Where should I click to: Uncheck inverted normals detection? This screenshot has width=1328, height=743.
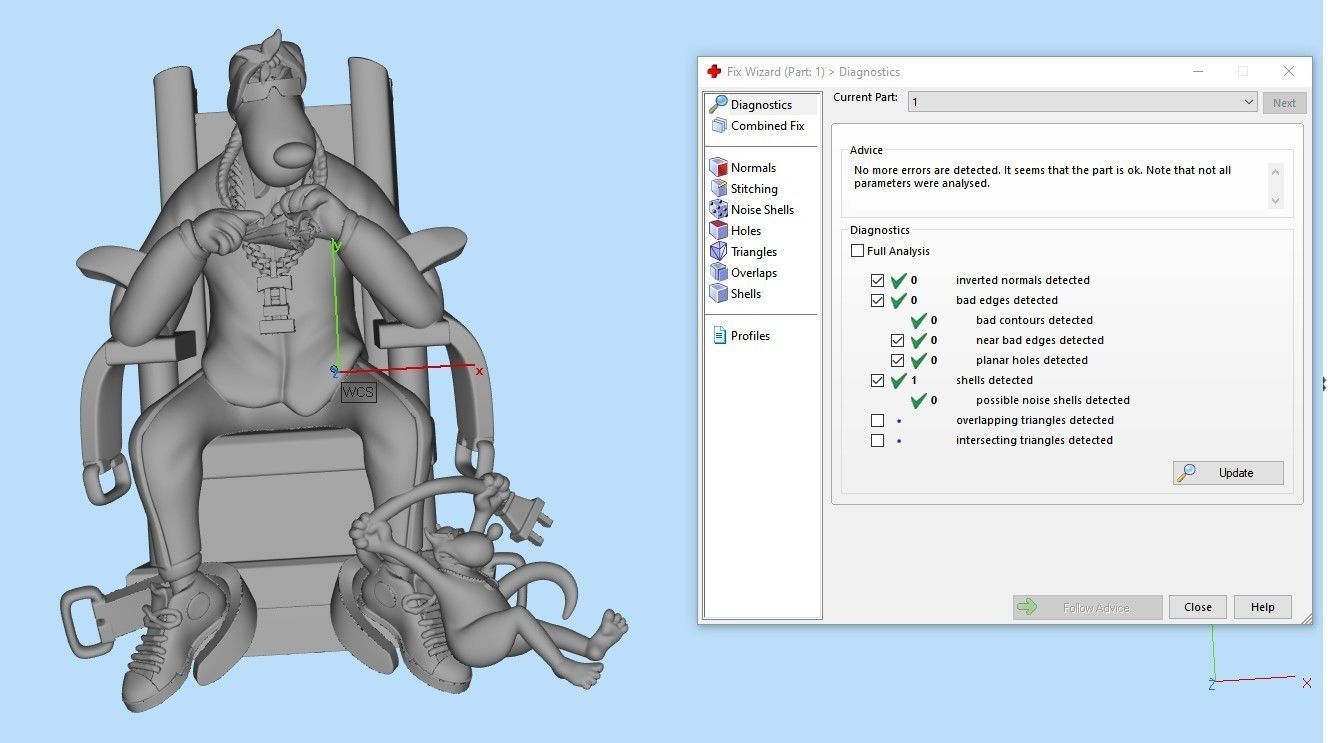click(x=877, y=280)
